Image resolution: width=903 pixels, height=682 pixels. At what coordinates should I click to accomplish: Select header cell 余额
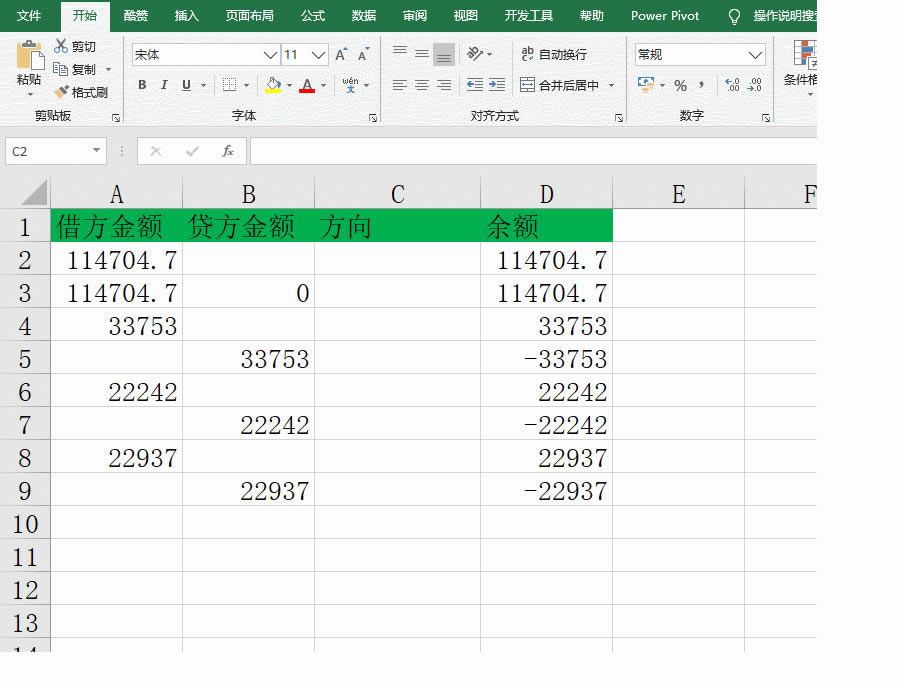pos(547,226)
